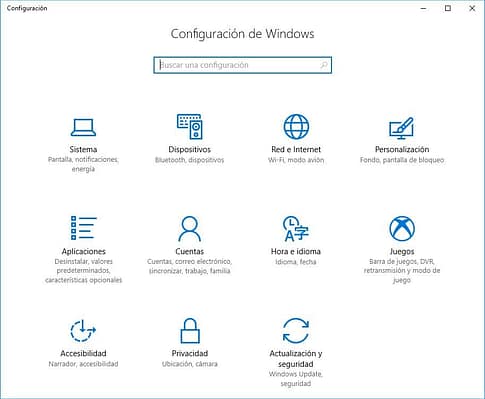The height and width of the screenshot is (399, 485).
Task: Click 'Cuentas, correo electrónico, sincronizar' description
Action: point(189,266)
